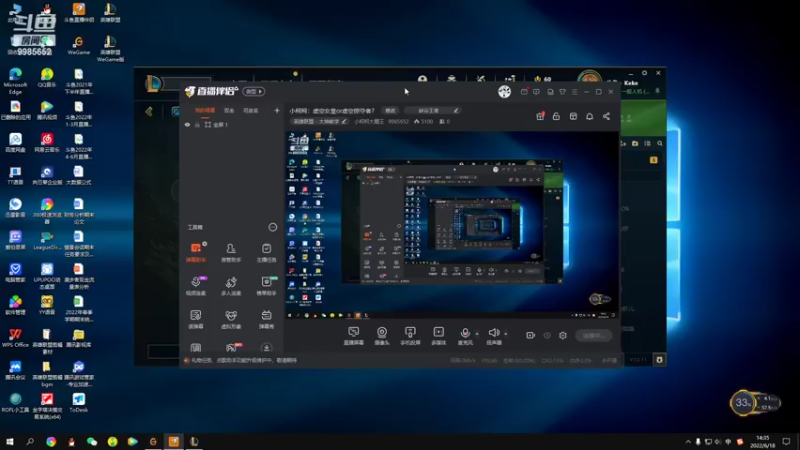Open the record video icon in bottom bar
Screen dimensions: 800x450
(531, 335)
